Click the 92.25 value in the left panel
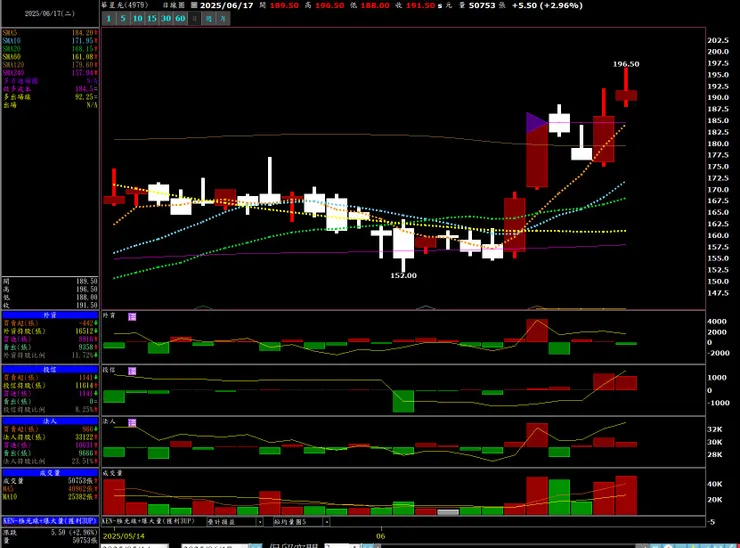Image resolution: width=740 pixels, height=548 pixels. [86, 97]
